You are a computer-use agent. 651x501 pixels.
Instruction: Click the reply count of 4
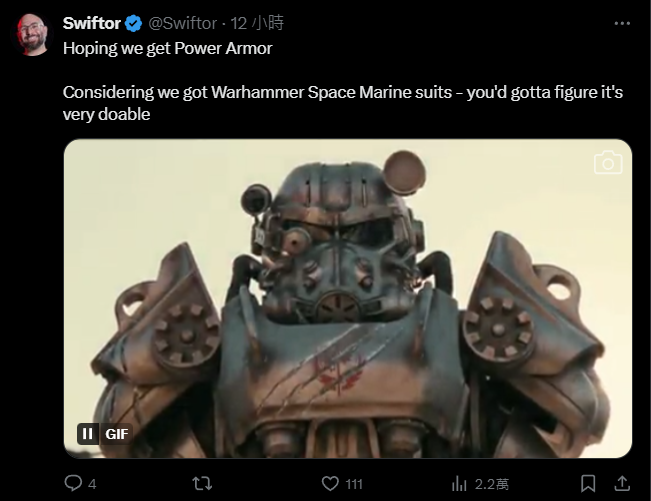[x=92, y=484]
